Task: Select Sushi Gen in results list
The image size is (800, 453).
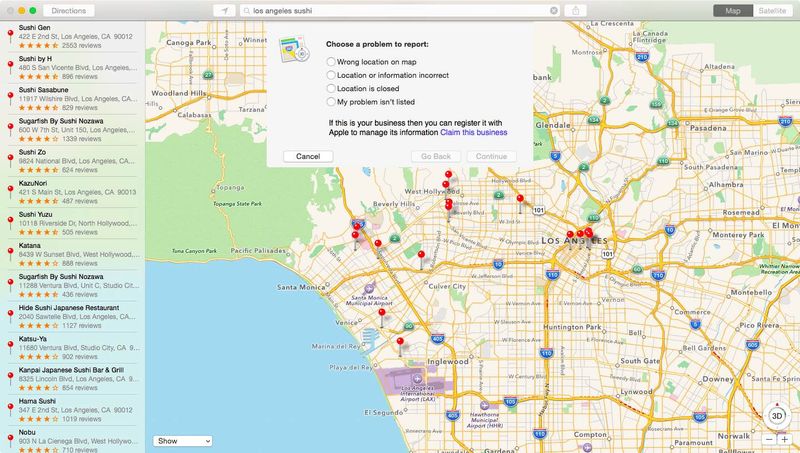Action: coord(72,36)
